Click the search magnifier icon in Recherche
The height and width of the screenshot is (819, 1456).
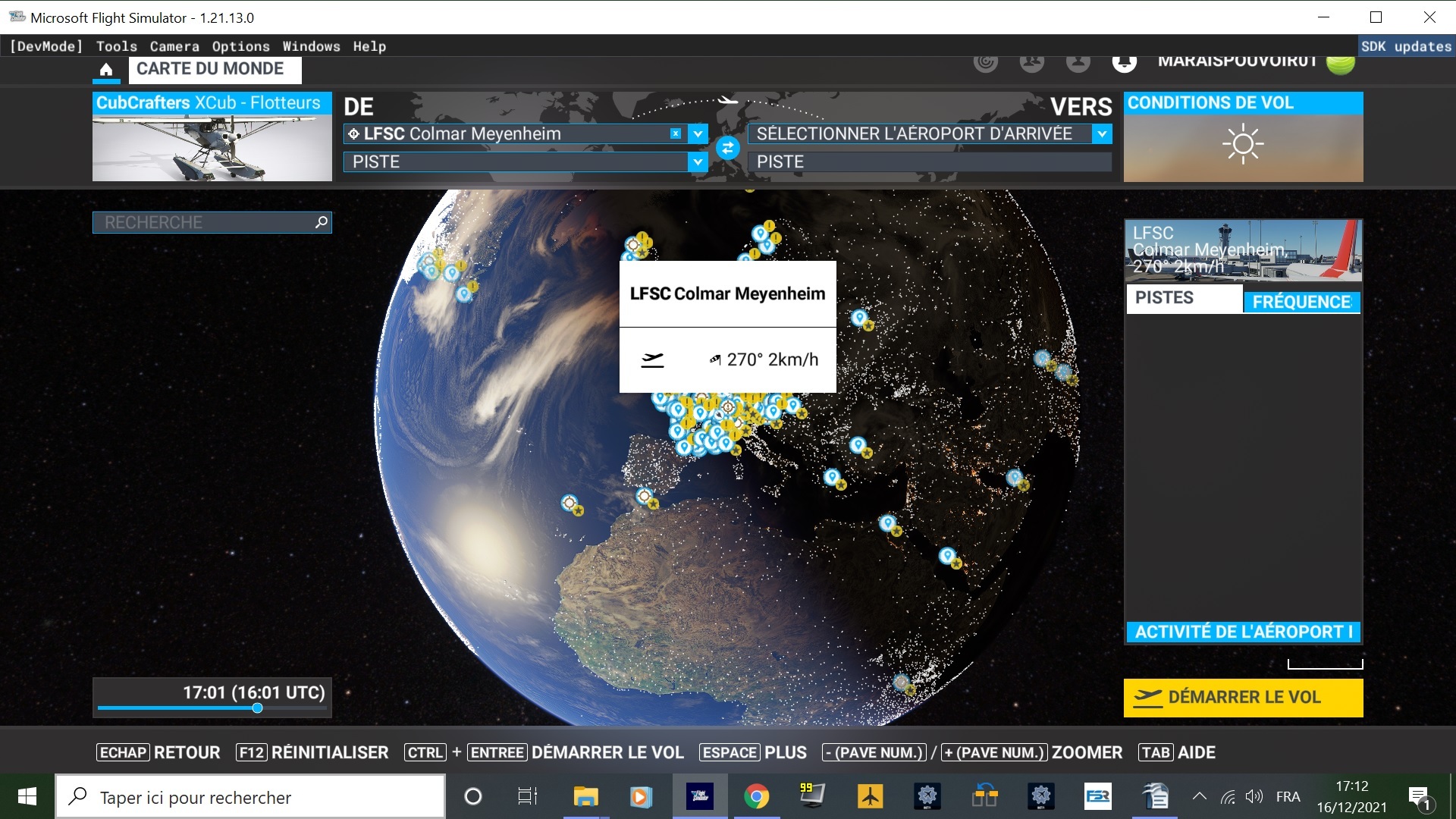coord(322,222)
